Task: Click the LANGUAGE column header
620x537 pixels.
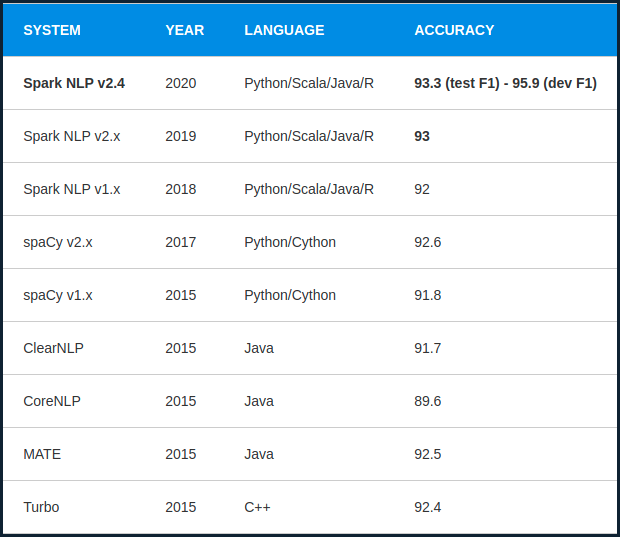Action: (284, 30)
